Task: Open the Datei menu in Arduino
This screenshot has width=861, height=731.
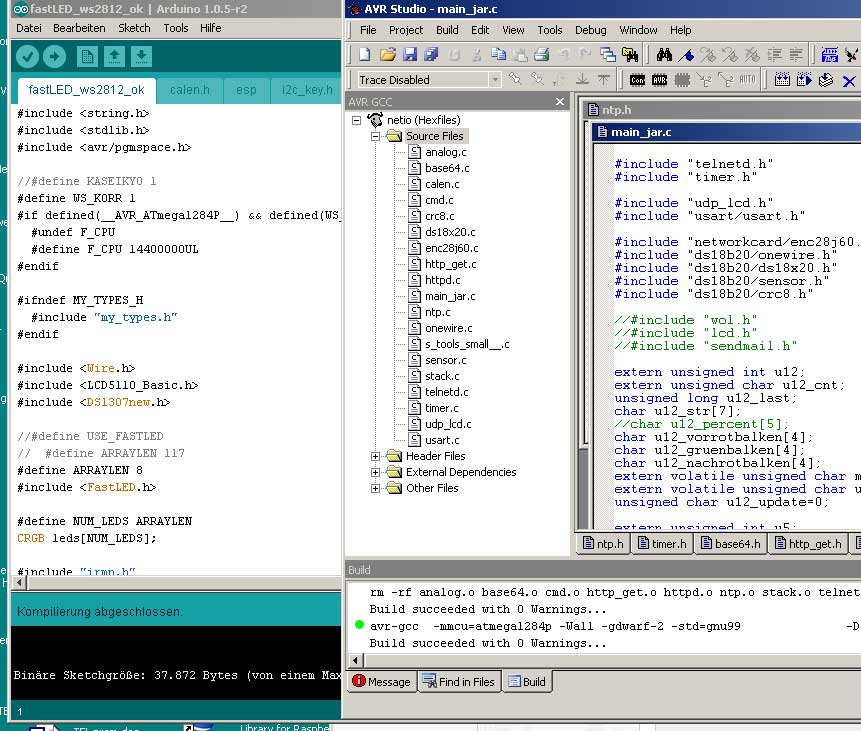Action: tap(29, 28)
